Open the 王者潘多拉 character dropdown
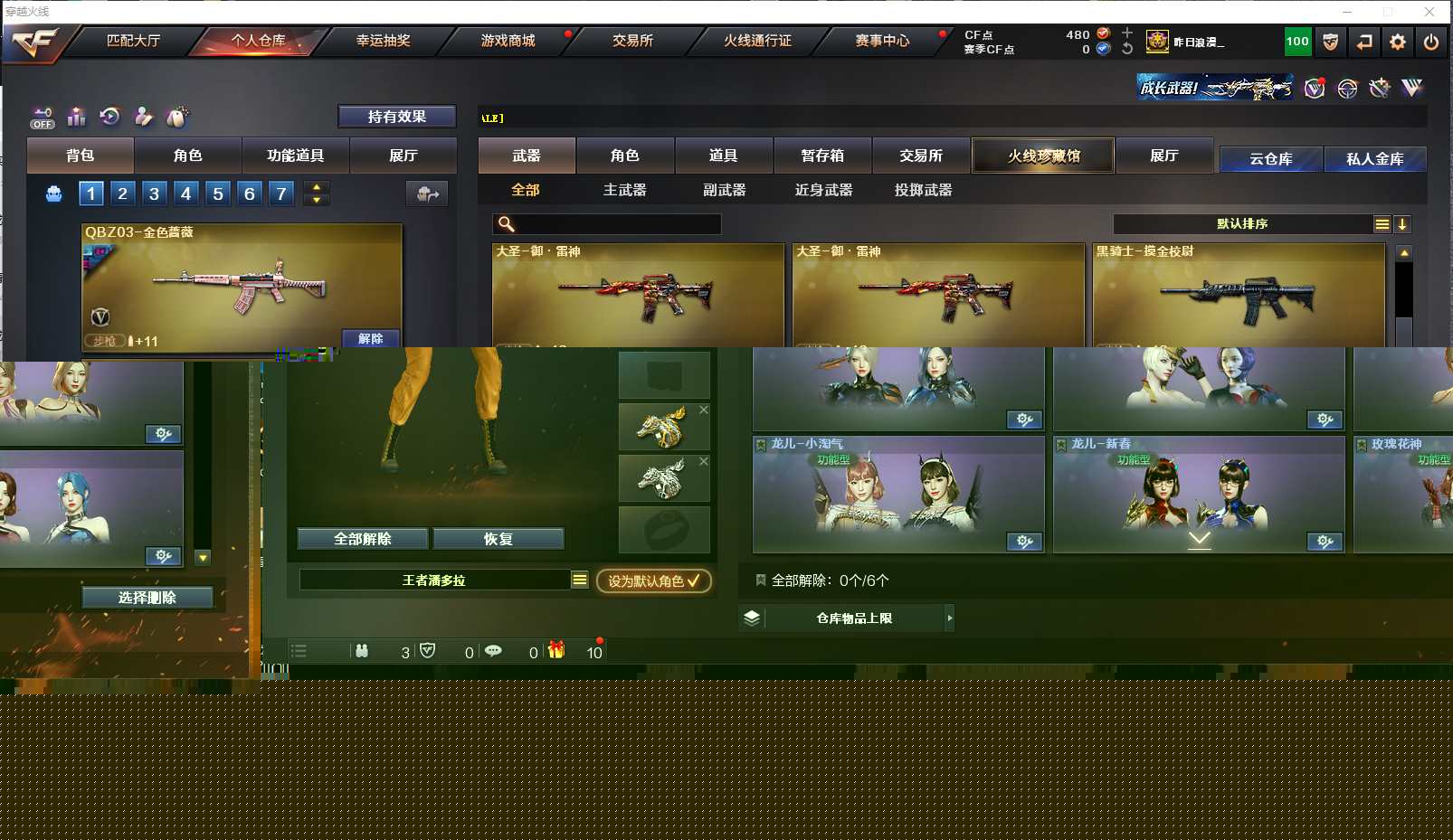The height and width of the screenshot is (840, 1453). click(x=444, y=580)
